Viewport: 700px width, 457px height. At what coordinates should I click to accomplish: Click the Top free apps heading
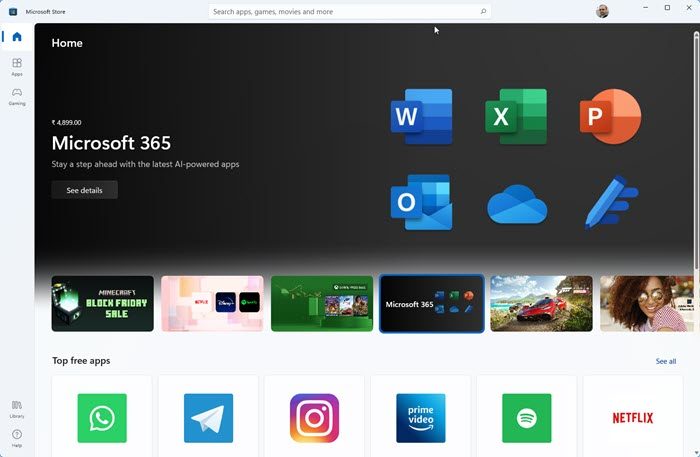click(81, 361)
